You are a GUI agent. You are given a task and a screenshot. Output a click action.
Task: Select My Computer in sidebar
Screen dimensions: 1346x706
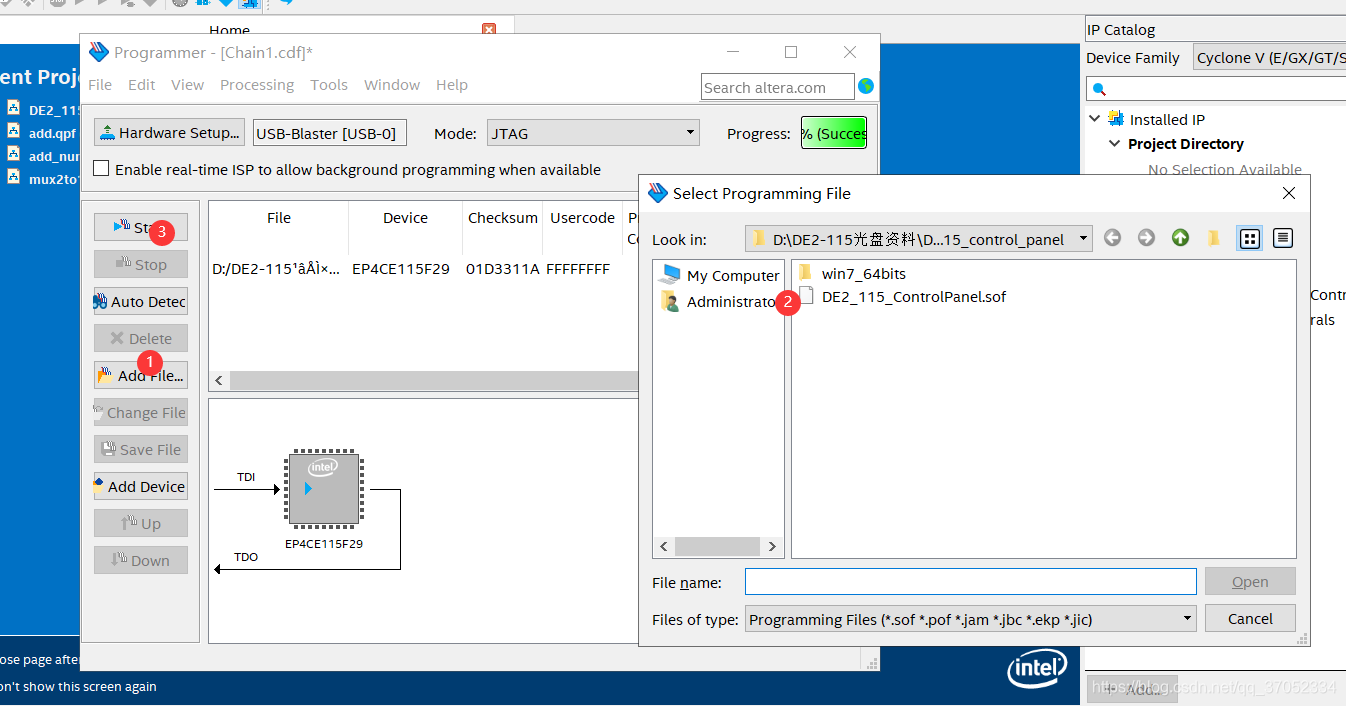(720, 275)
